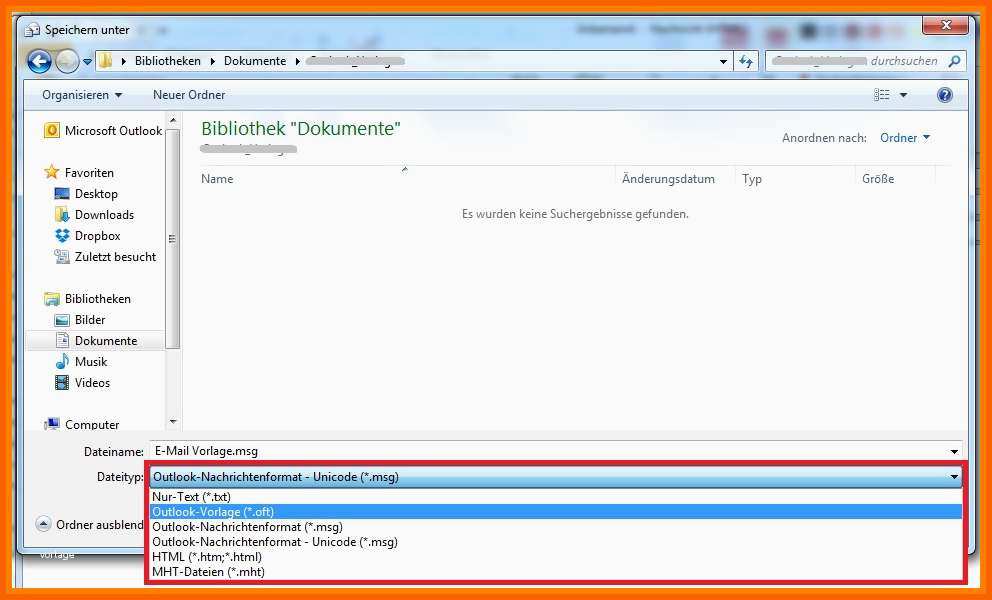Screen dimensions: 992x600
Task: Open the Organisieren menu
Action: (x=82, y=95)
